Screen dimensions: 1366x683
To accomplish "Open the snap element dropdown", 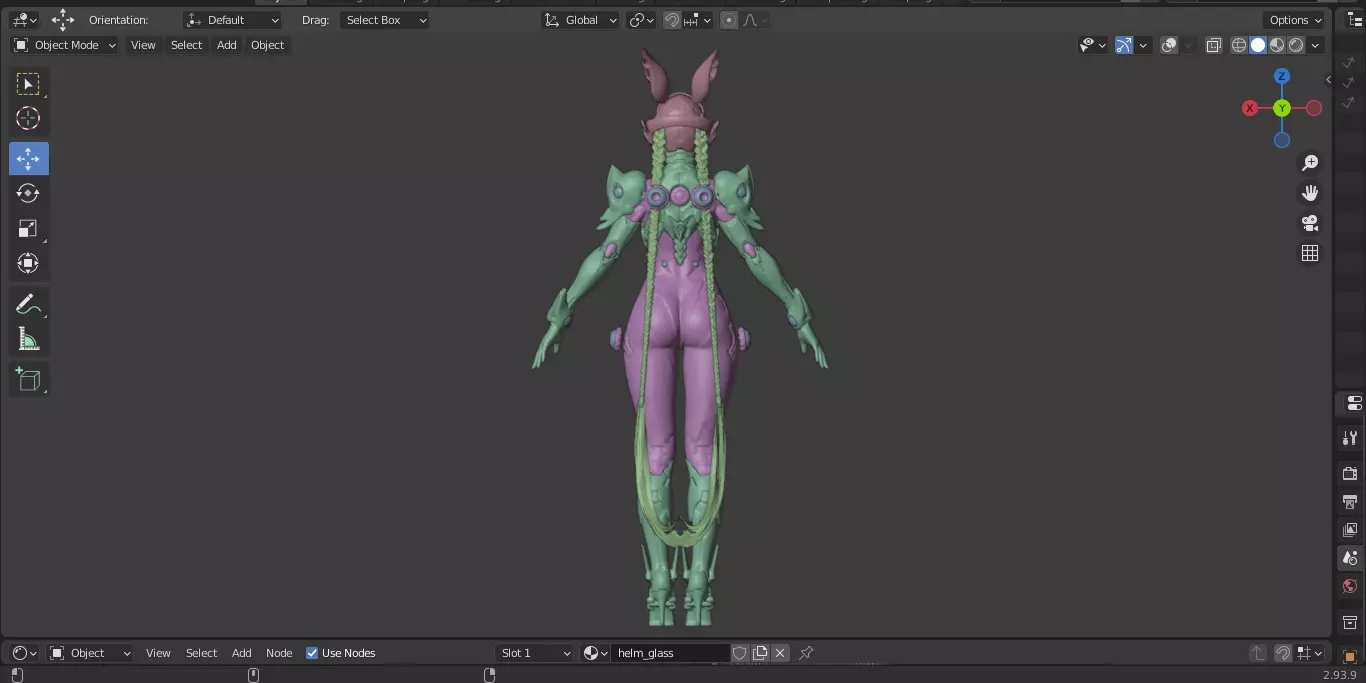I will click(x=699, y=20).
